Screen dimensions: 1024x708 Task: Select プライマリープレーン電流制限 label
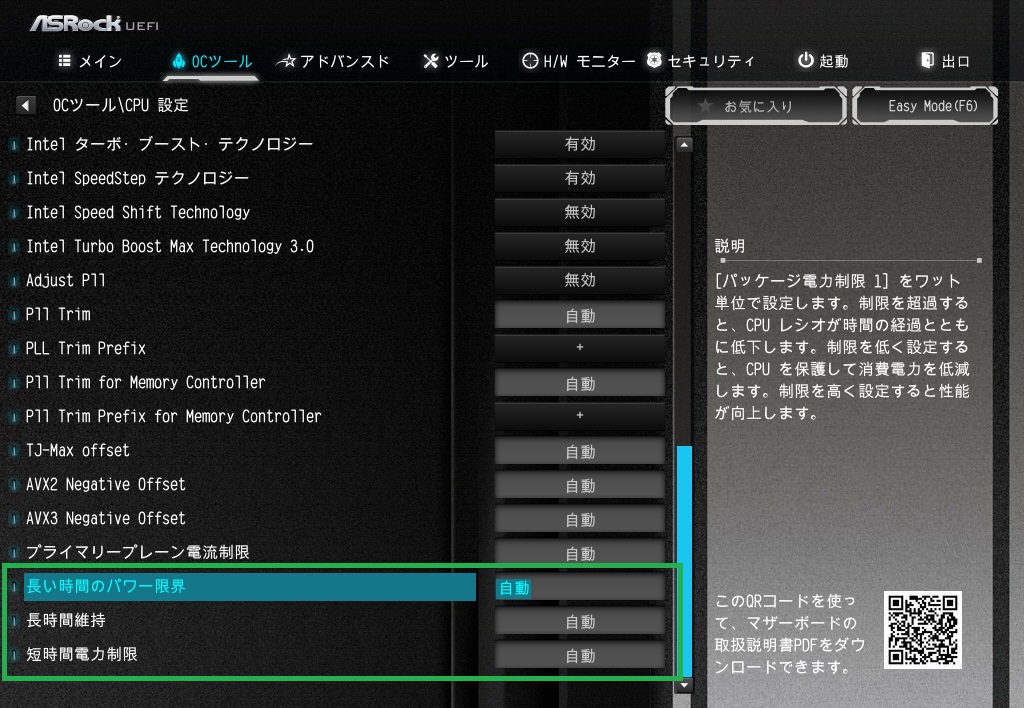(138, 552)
